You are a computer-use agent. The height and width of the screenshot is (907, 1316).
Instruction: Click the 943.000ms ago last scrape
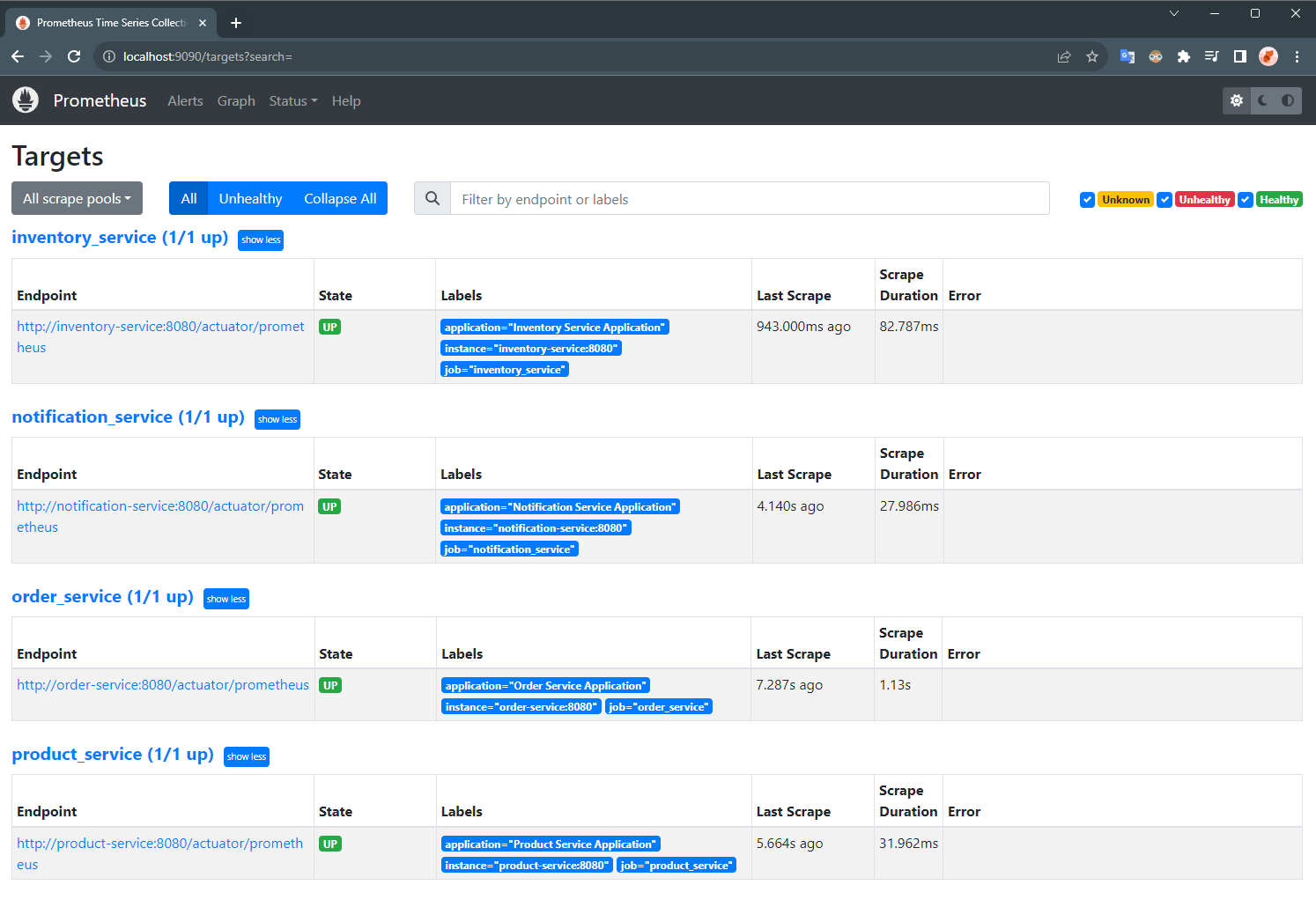pyautogui.click(x=803, y=326)
